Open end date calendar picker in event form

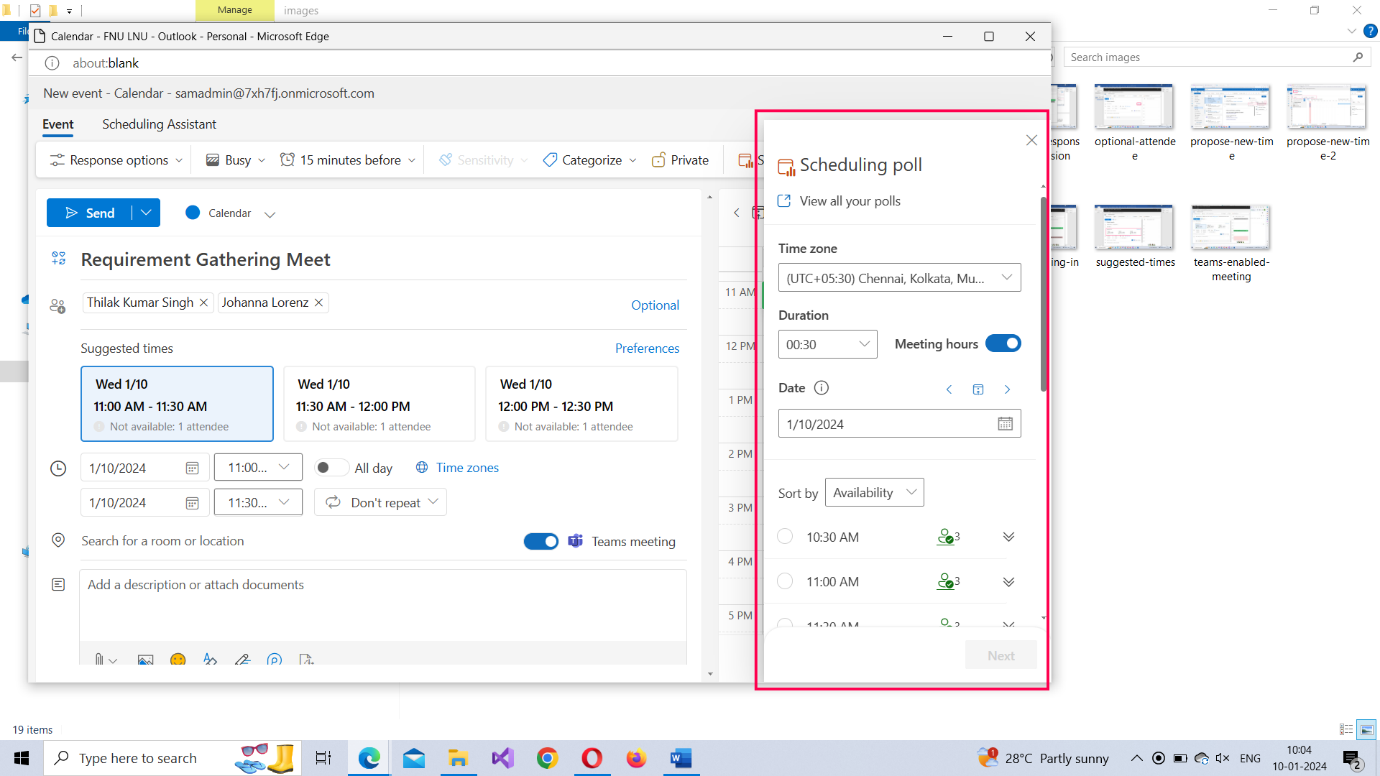click(192, 503)
